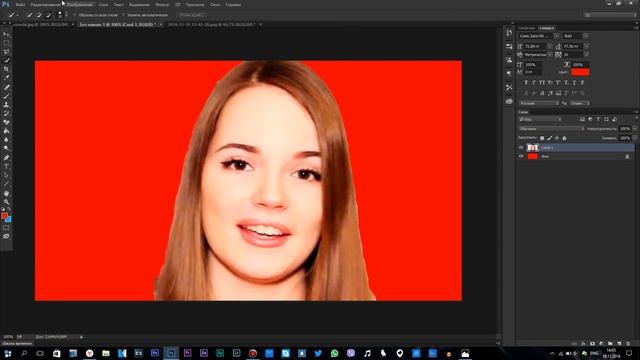This screenshot has height=360, width=640.
Task: Open the Справка menu
Action: point(233,4)
